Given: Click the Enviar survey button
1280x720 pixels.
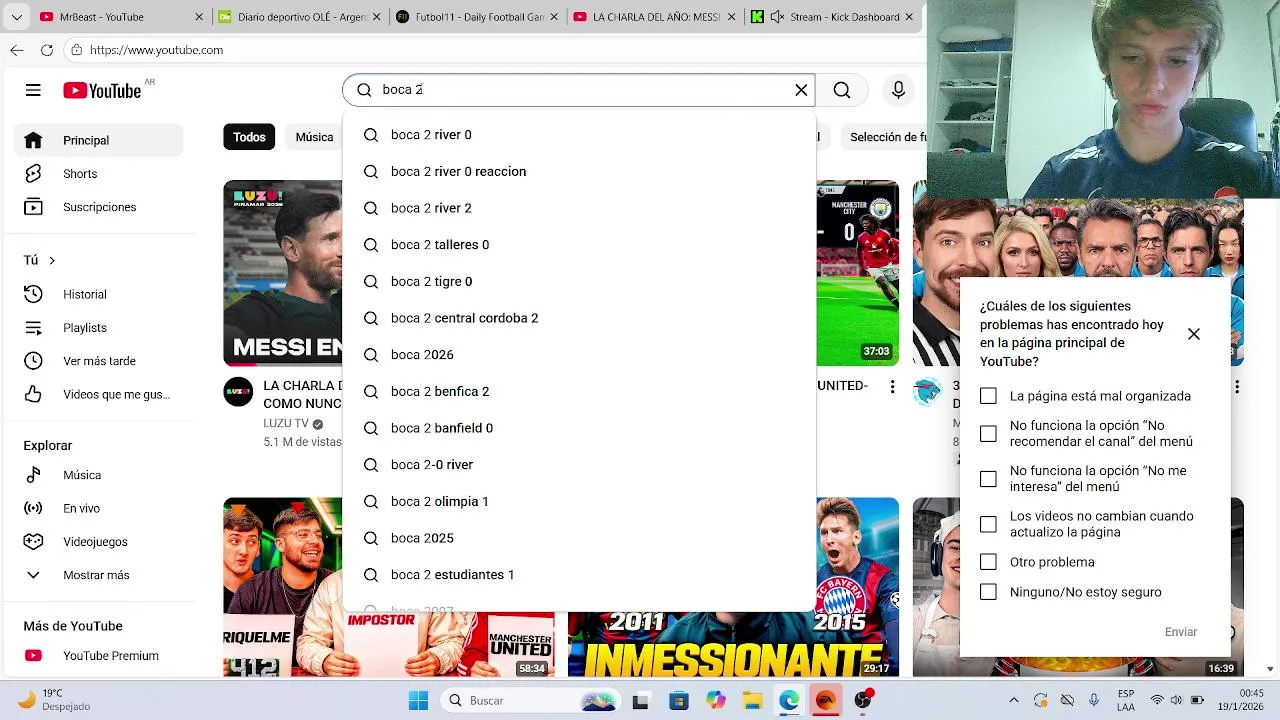Looking at the screenshot, I should point(1181,632).
